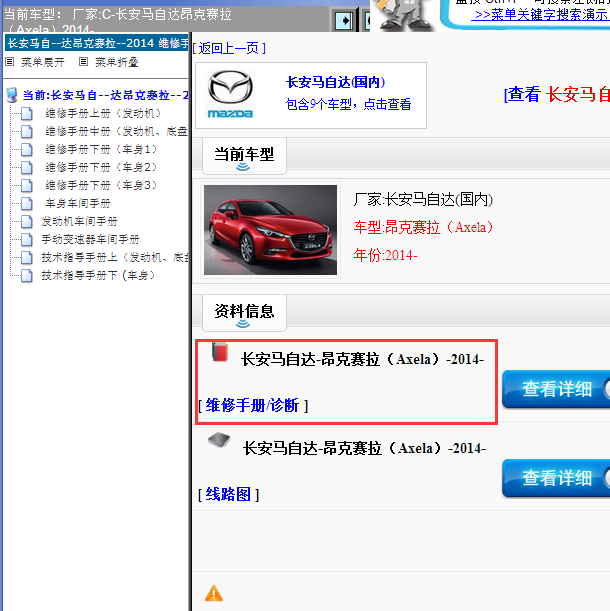Click the computer icon beside 当前:长安马自达
The image size is (610, 611).
pos(12,95)
